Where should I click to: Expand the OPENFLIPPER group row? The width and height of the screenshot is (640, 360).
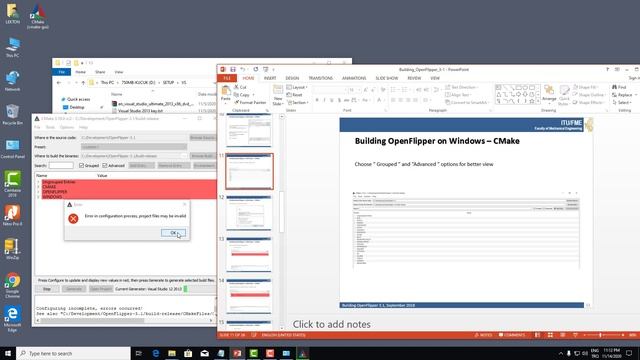click(39, 192)
